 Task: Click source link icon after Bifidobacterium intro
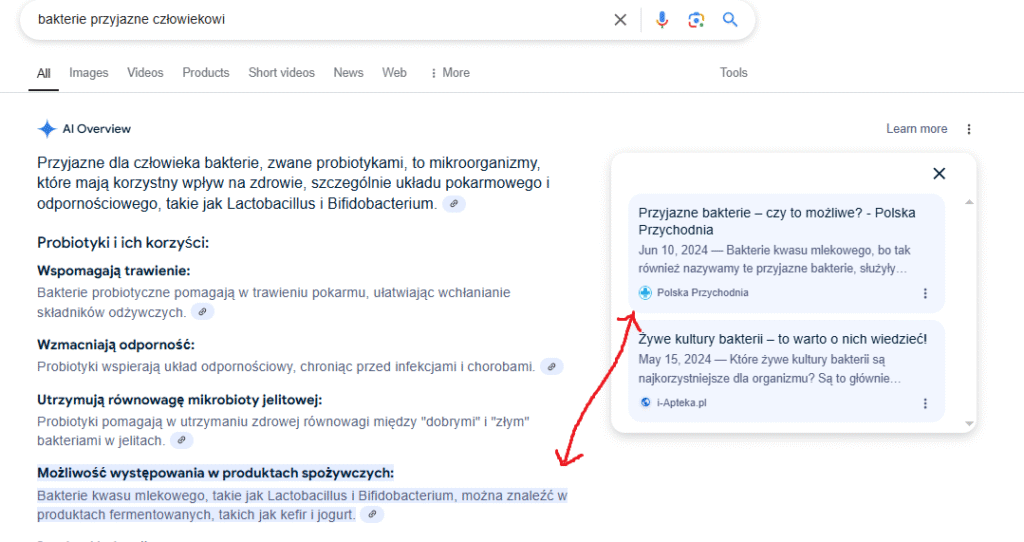click(455, 204)
